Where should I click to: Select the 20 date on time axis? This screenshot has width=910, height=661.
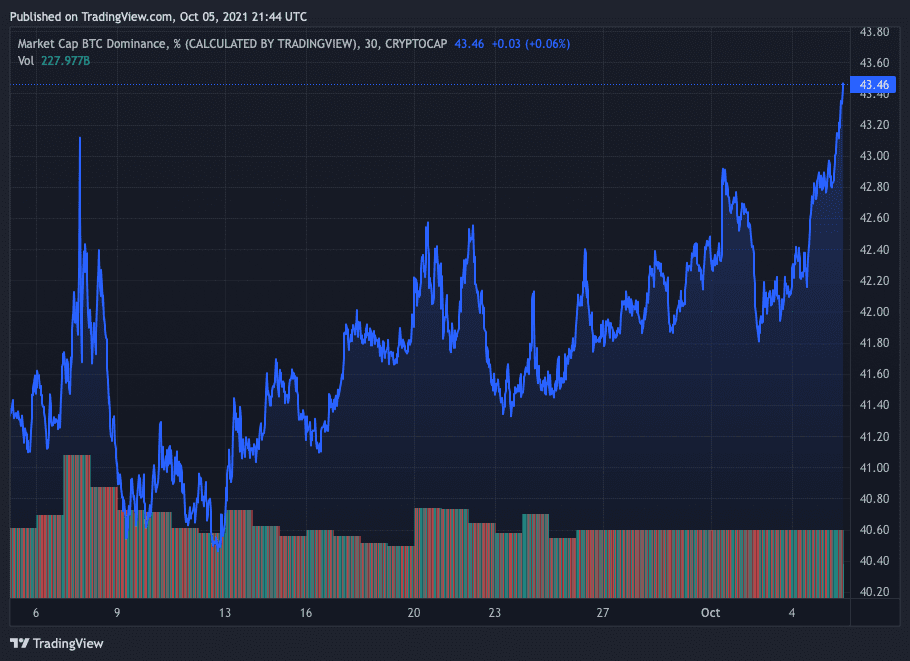pyautogui.click(x=414, y=613)
